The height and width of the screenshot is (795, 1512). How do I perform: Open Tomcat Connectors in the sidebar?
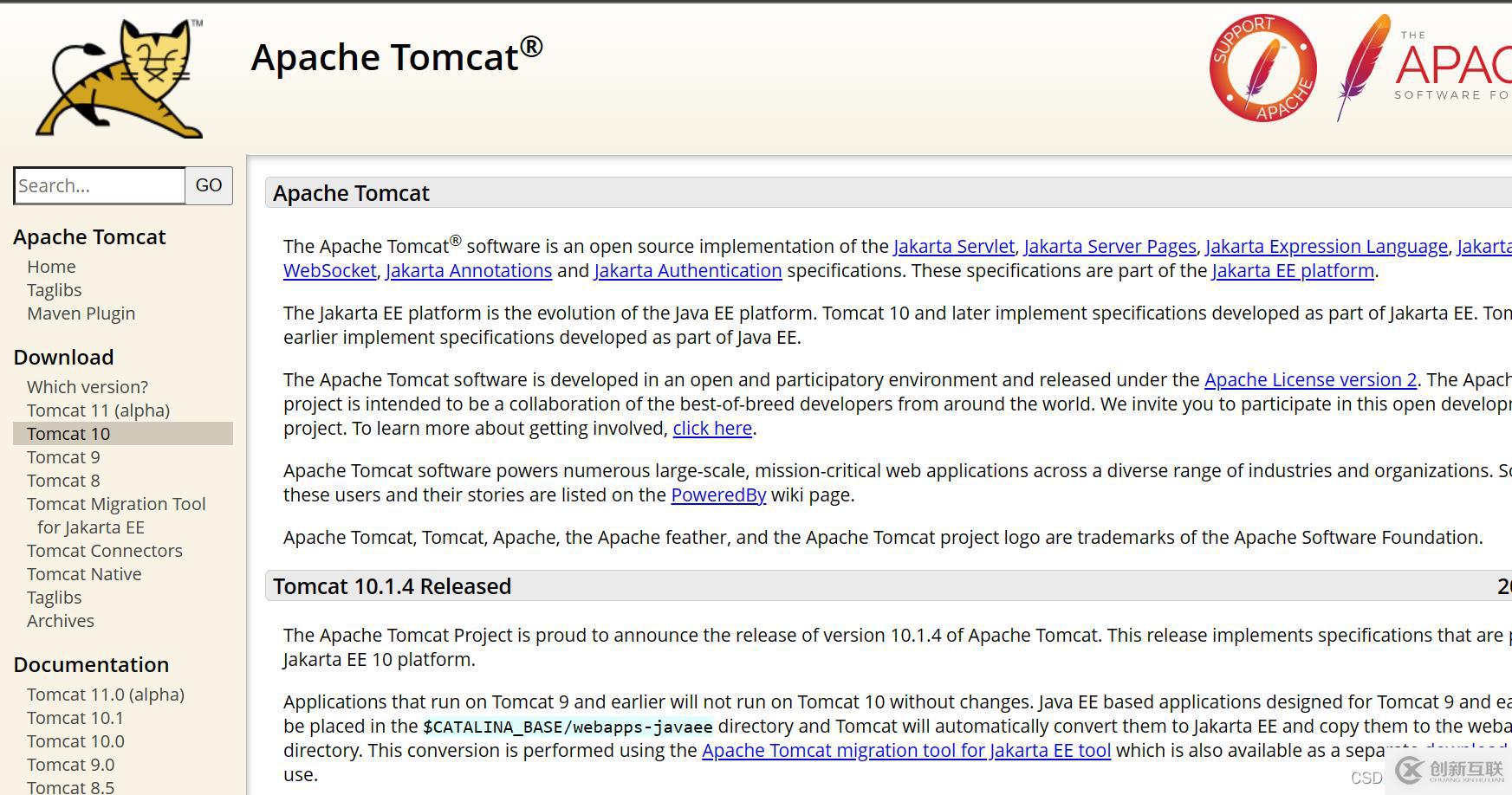[x=105, y=551]
